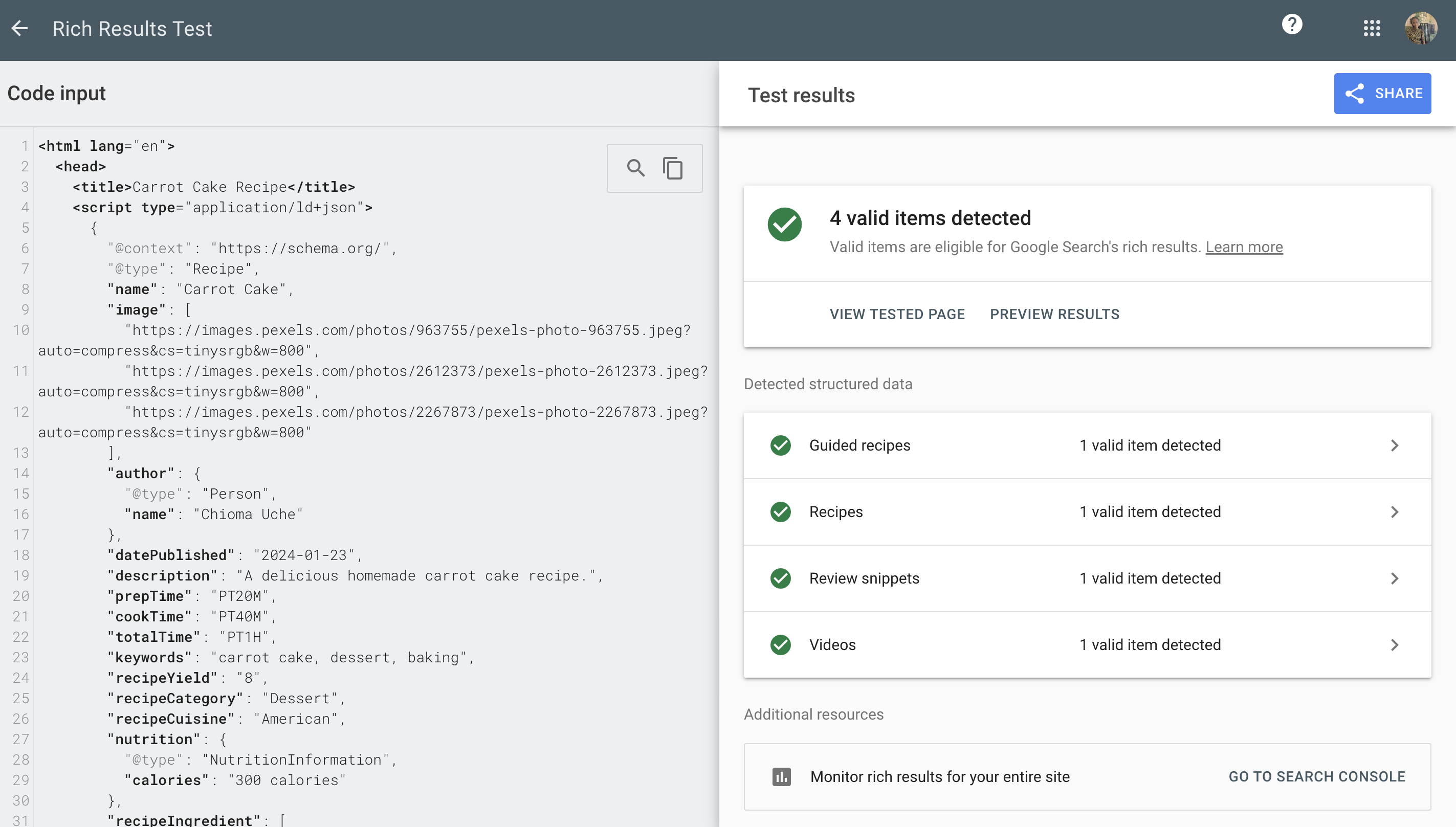This screenshot has width=1456, height=827.
Task: Select the Review snippets label
Action: [x=864, y=578]
